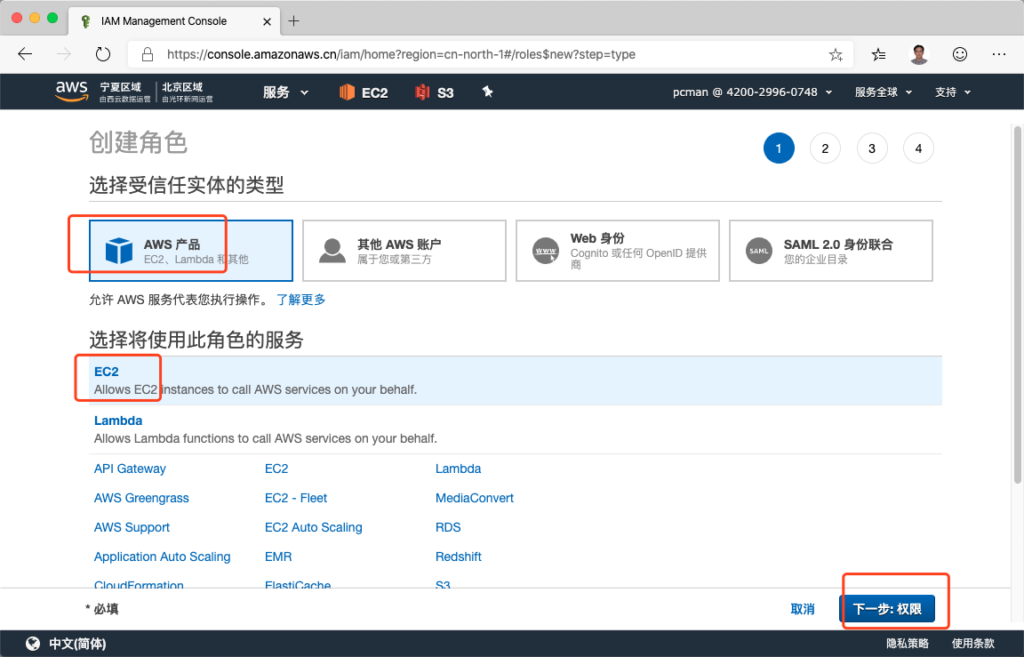The image size is (1024, 657).
Task: Click the pin icon in AWS header
Action: (488, 92)
